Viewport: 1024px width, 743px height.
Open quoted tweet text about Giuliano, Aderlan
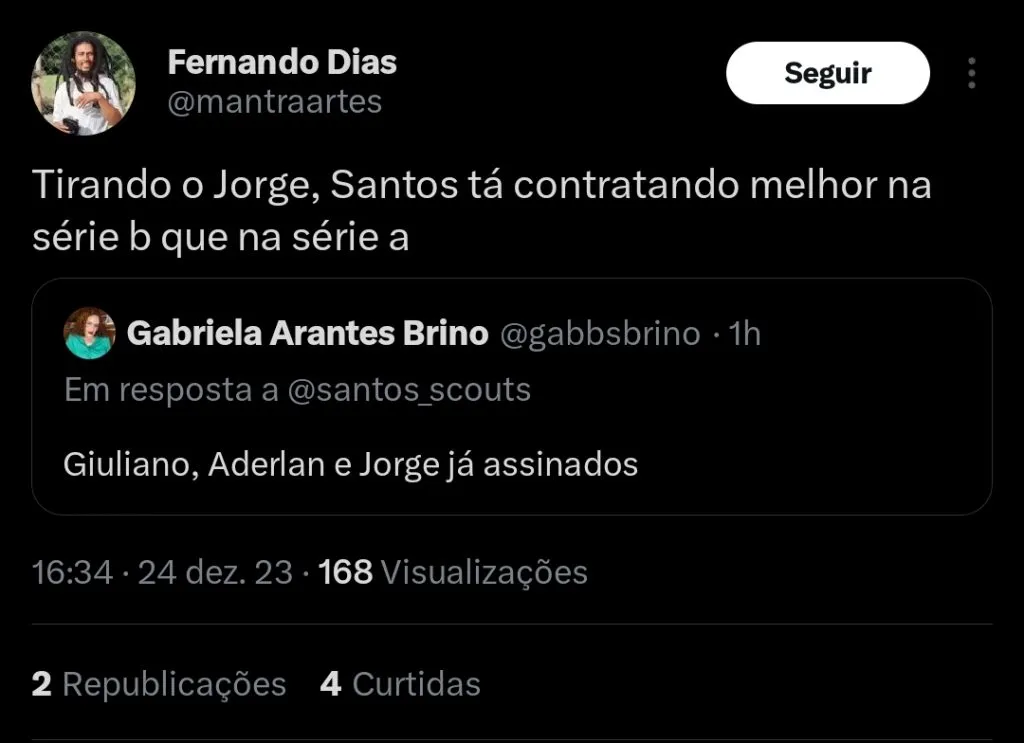(350, 464)
